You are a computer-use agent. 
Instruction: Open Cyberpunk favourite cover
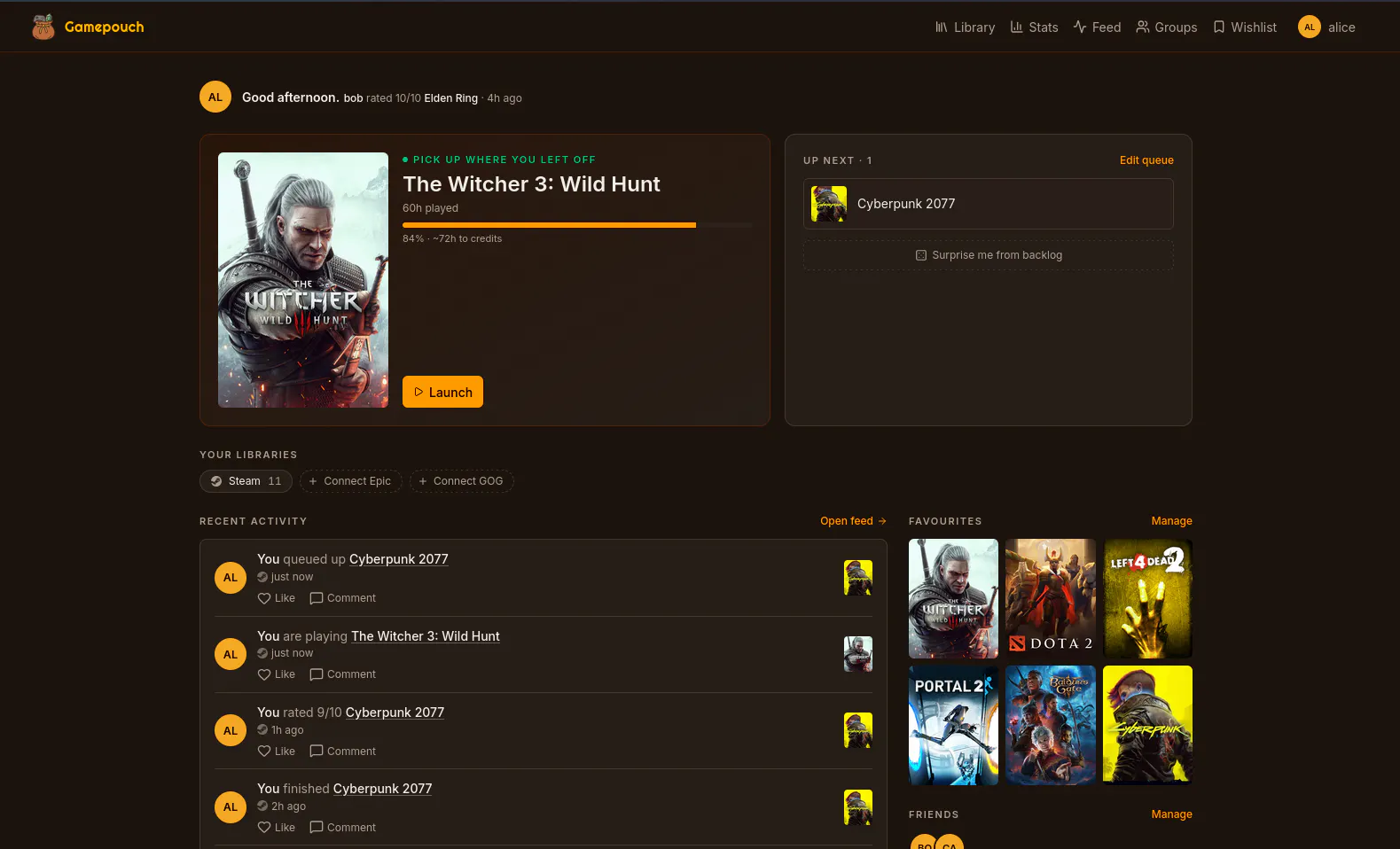click(x=1147, y=726)
